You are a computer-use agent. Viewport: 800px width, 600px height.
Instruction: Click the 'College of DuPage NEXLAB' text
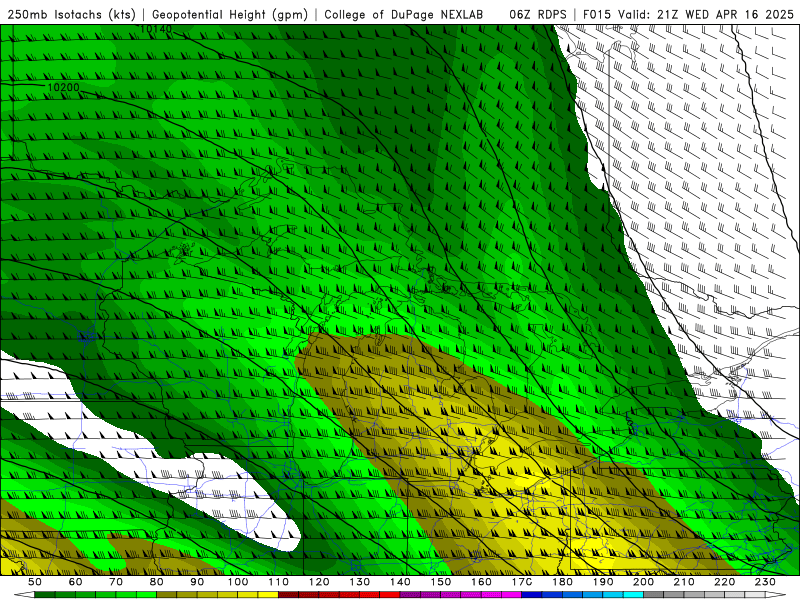click(x=404, y=14)
